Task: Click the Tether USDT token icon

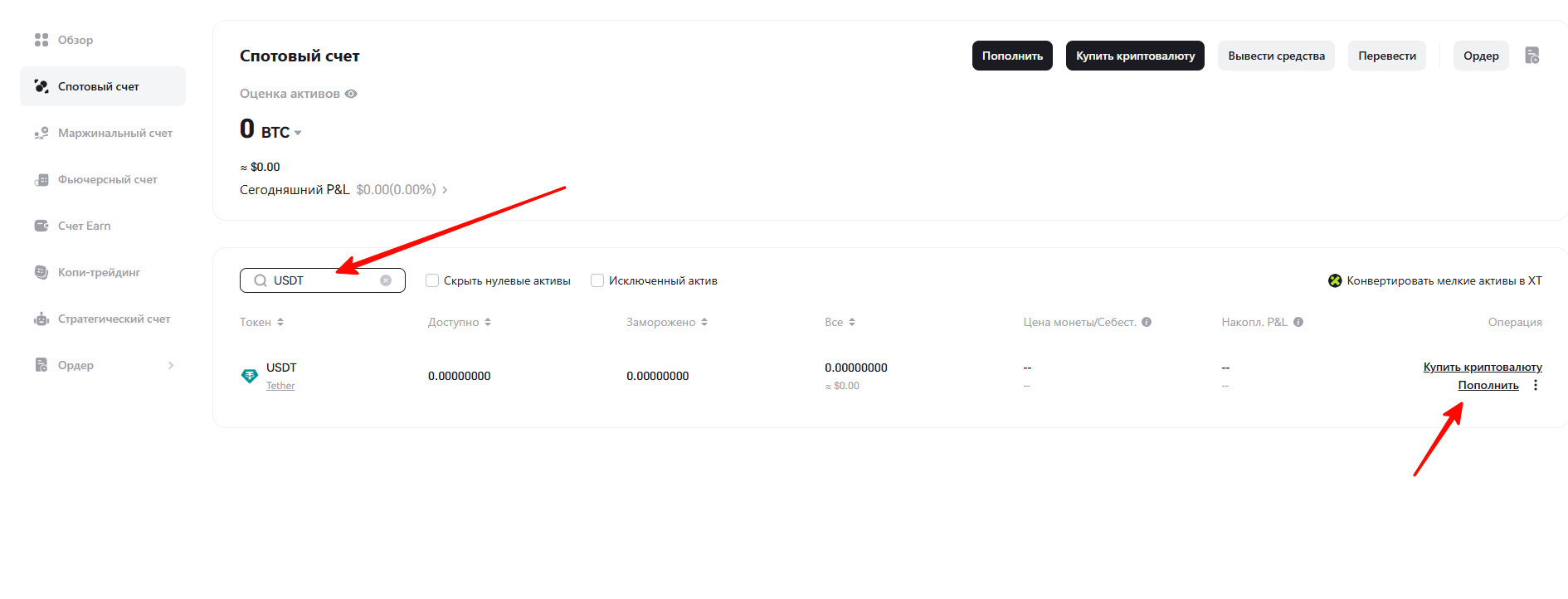Action: coord(249,376)
